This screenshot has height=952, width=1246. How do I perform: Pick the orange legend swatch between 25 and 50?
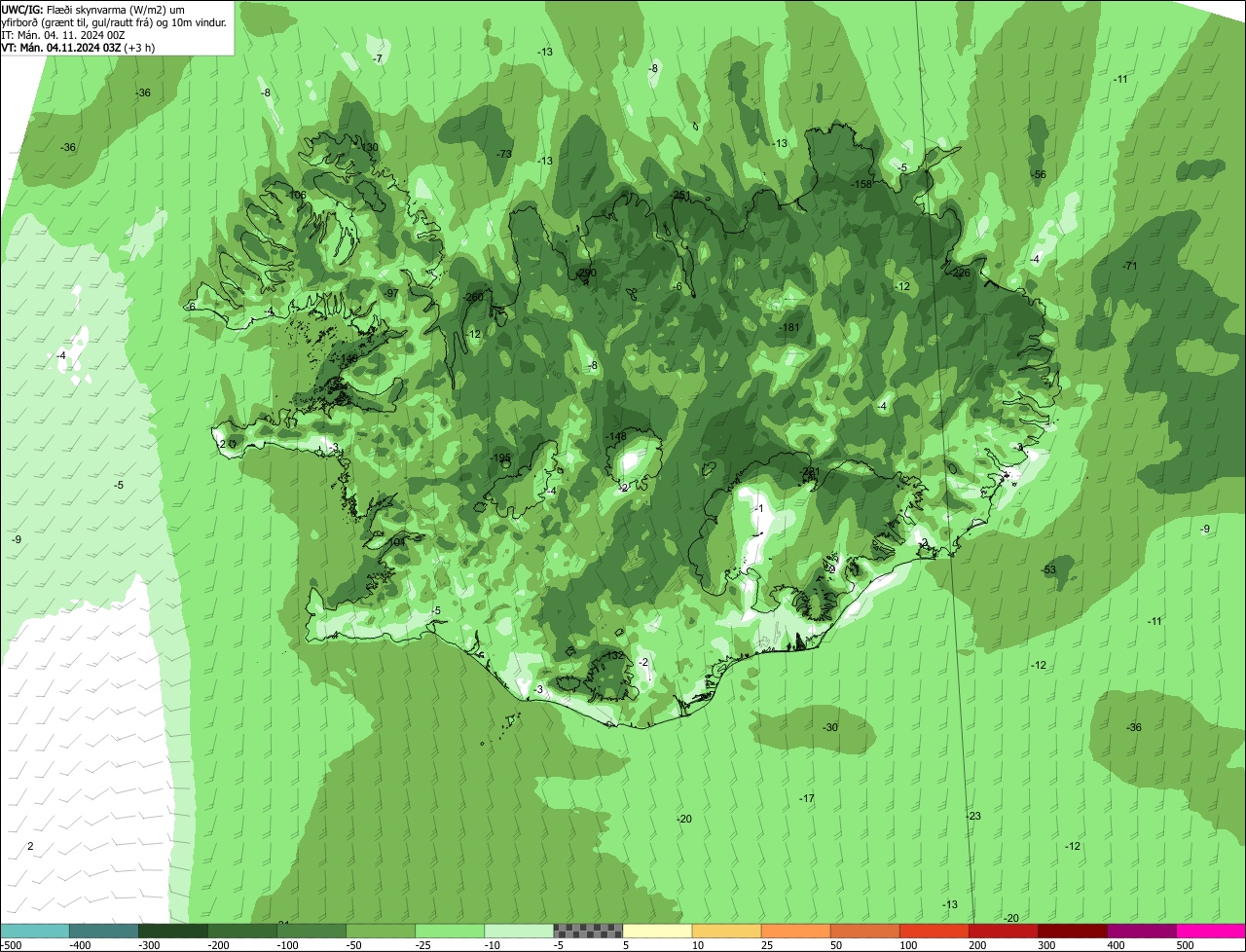(x=795, y=931)
